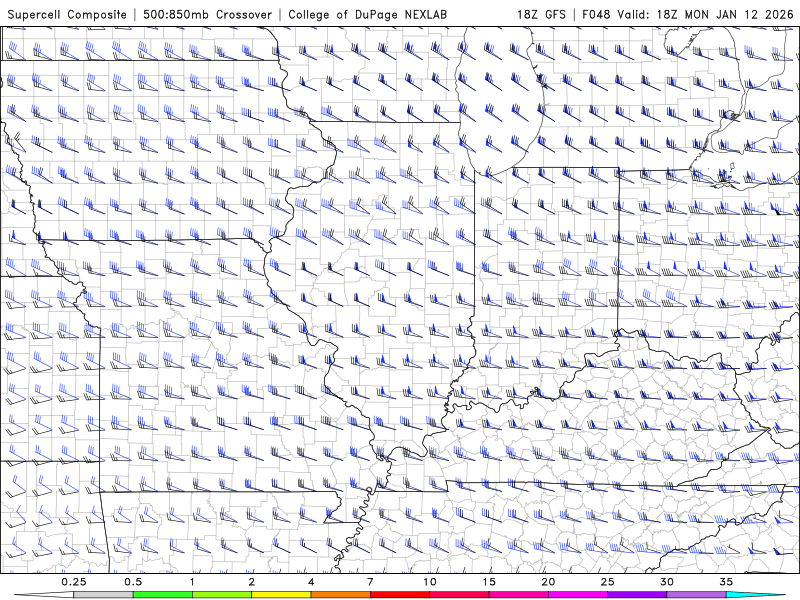
Task: Click the "18Z MON JAN 12 2026" valid time
Action: click(725, 14)
